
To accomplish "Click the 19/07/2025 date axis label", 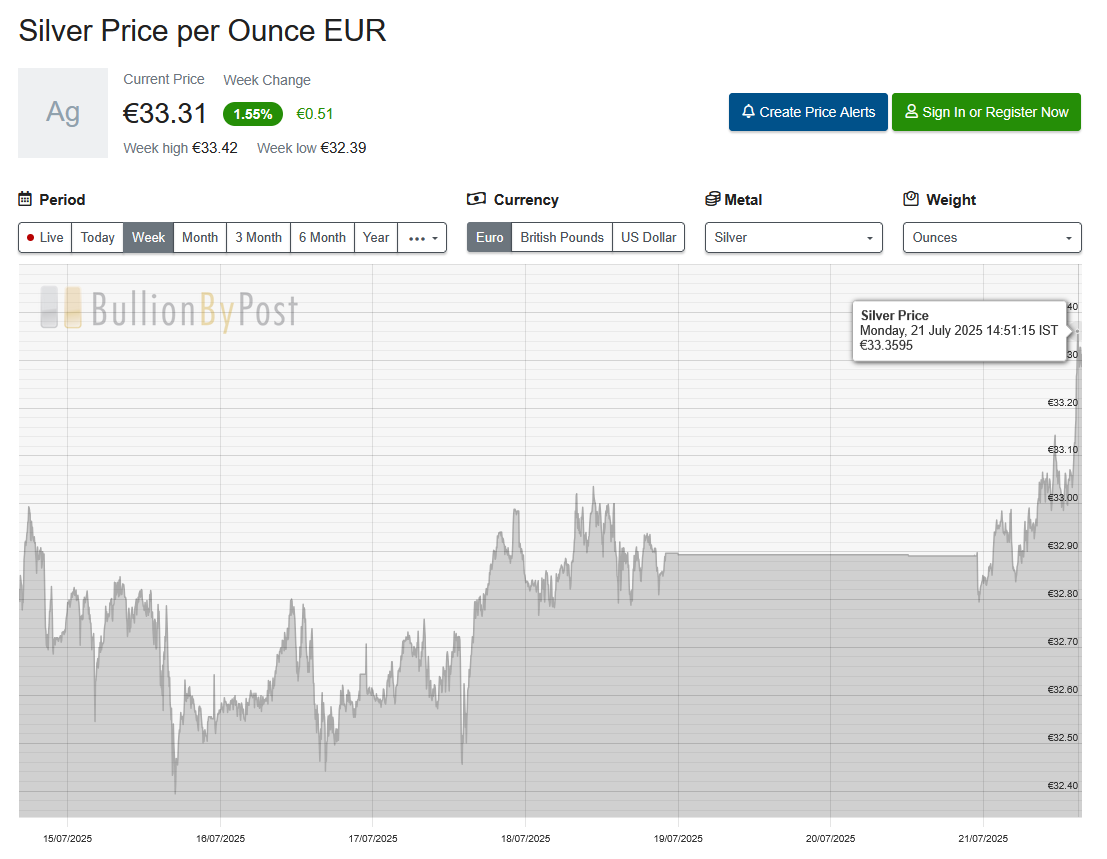I will pyautogui.click(x=678, y=839).
